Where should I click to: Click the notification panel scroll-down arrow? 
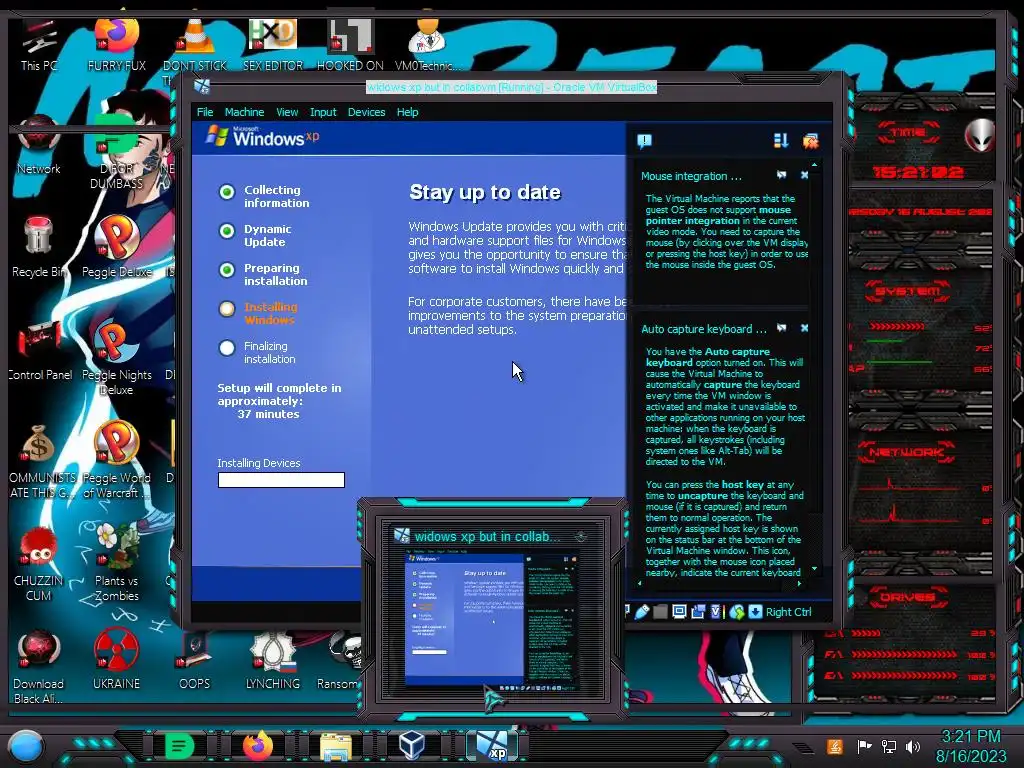coord(814,569)
